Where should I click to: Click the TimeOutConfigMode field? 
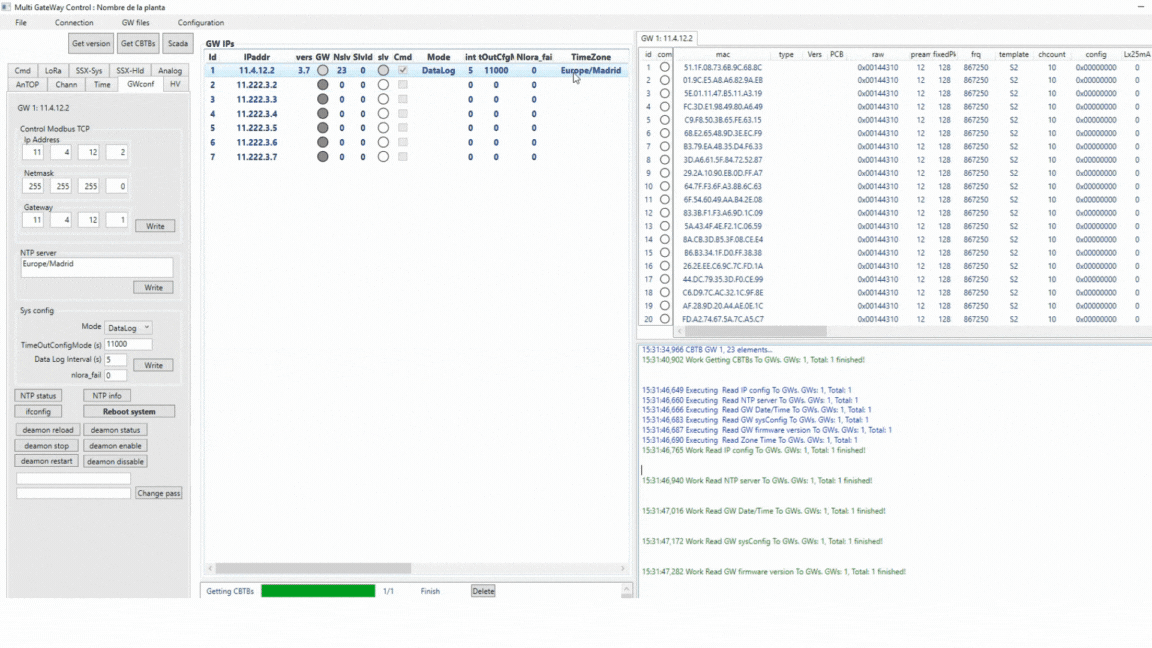tap(128, 344)
